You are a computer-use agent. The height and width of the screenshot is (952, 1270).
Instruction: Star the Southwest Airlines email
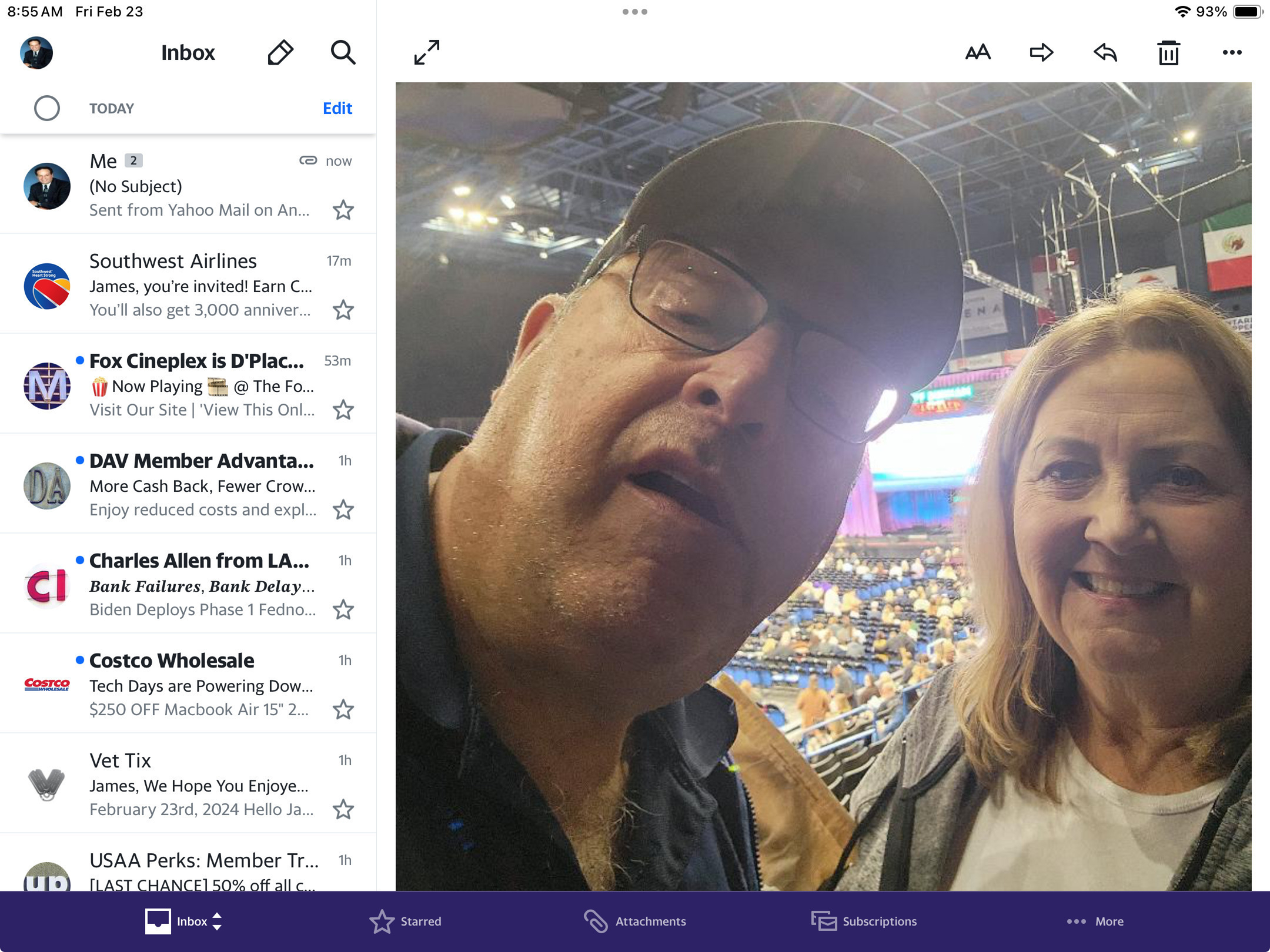343,310
